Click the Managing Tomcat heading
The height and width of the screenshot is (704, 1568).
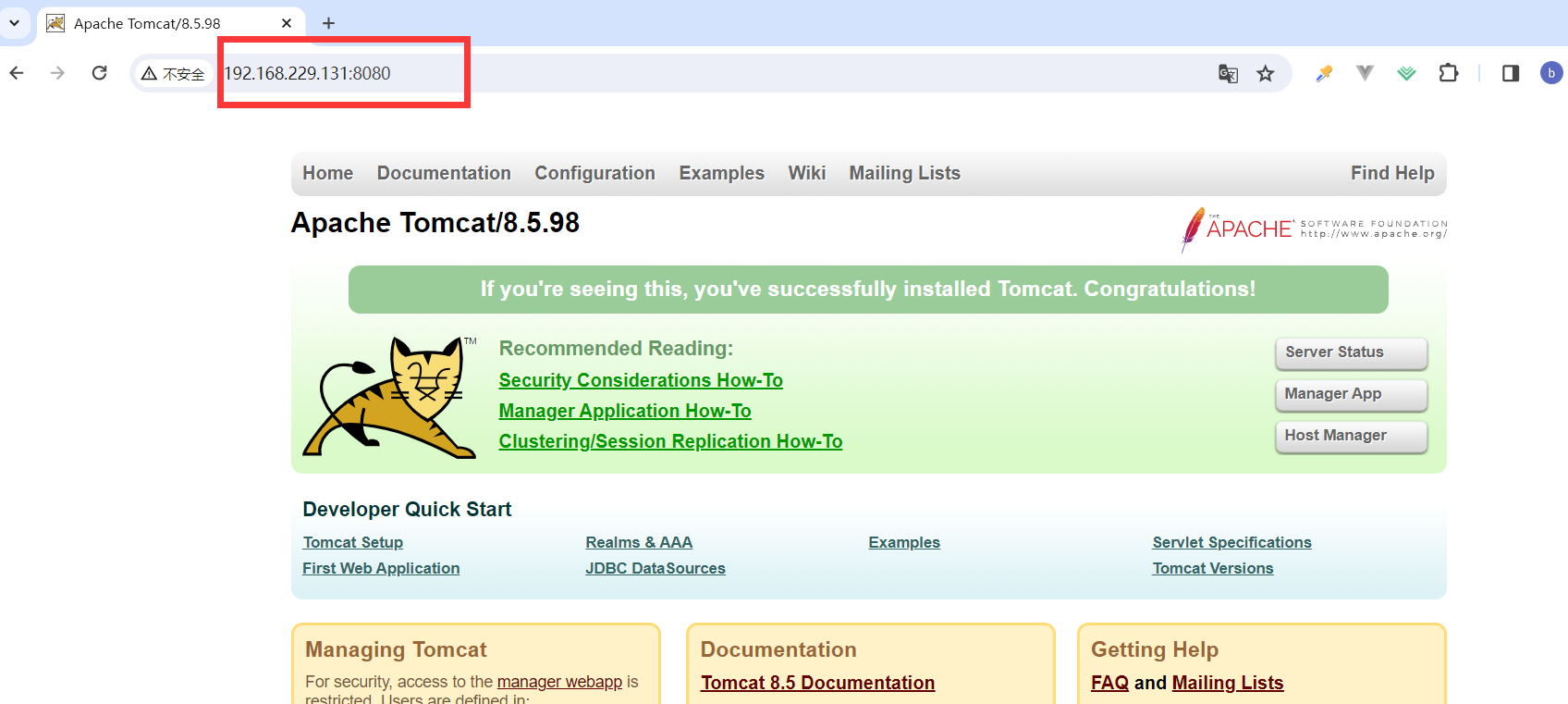(x=396, y=649)
